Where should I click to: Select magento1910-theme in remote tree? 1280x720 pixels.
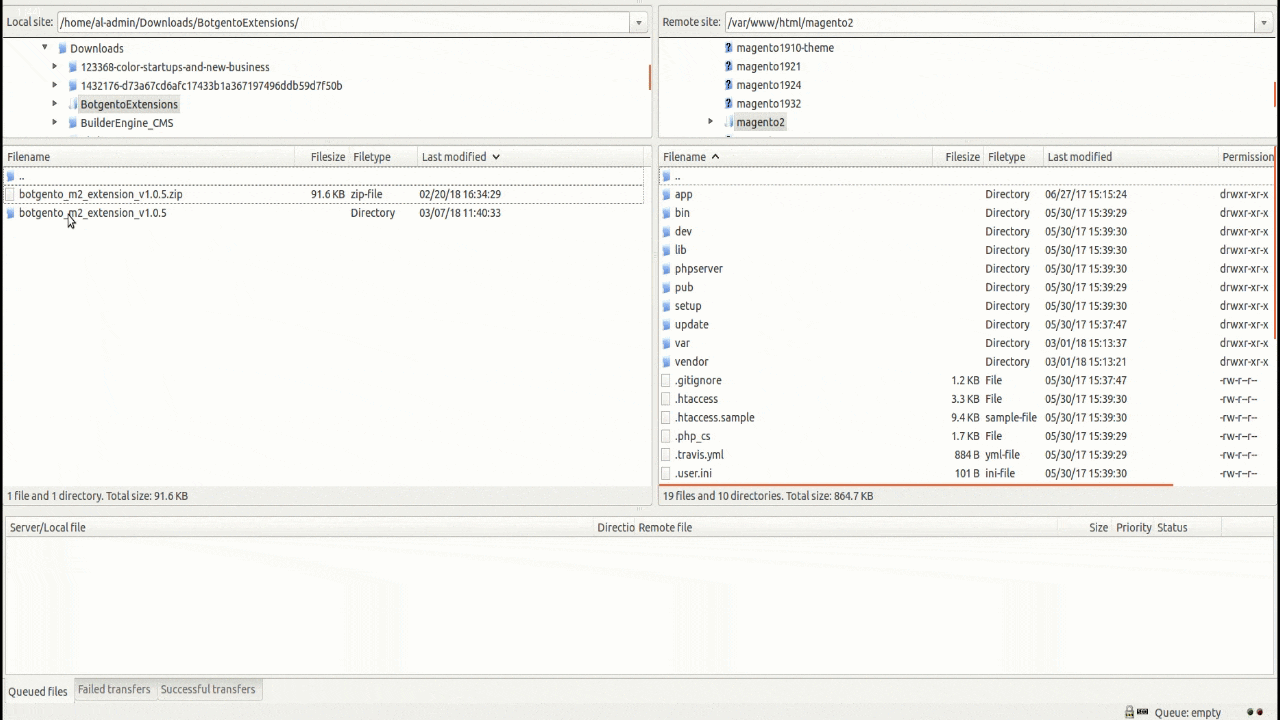(785, 48)
